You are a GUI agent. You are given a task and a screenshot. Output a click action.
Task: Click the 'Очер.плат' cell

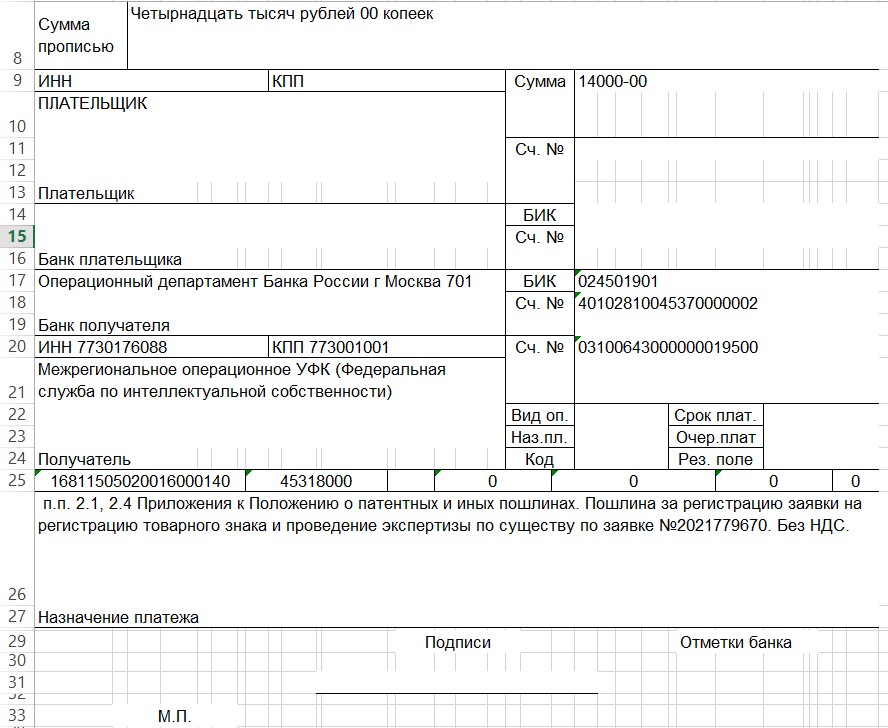(x=716, y=437)
